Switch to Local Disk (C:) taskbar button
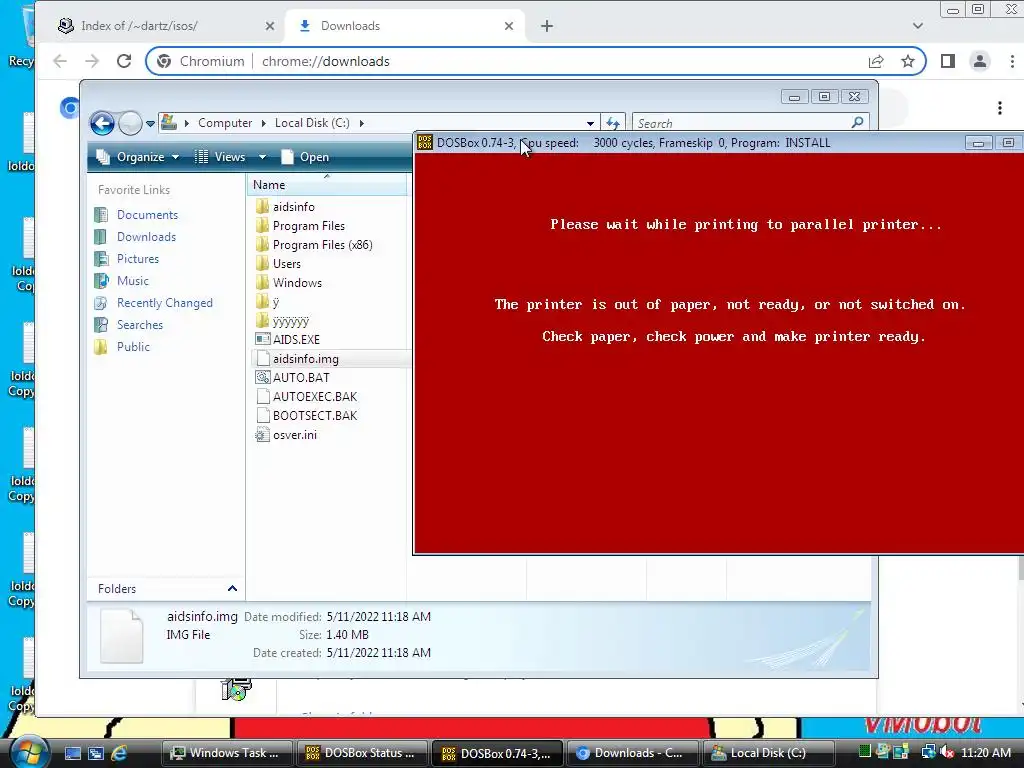Viewport: 1024px width, 768px height. (x=768, y=753)
